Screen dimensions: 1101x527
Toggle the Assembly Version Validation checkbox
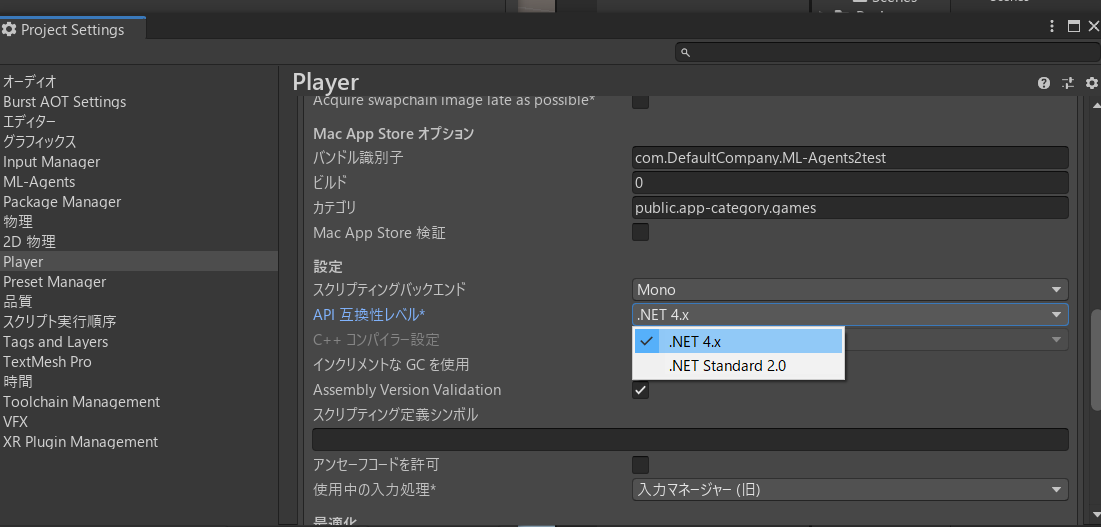click(640, 390)
